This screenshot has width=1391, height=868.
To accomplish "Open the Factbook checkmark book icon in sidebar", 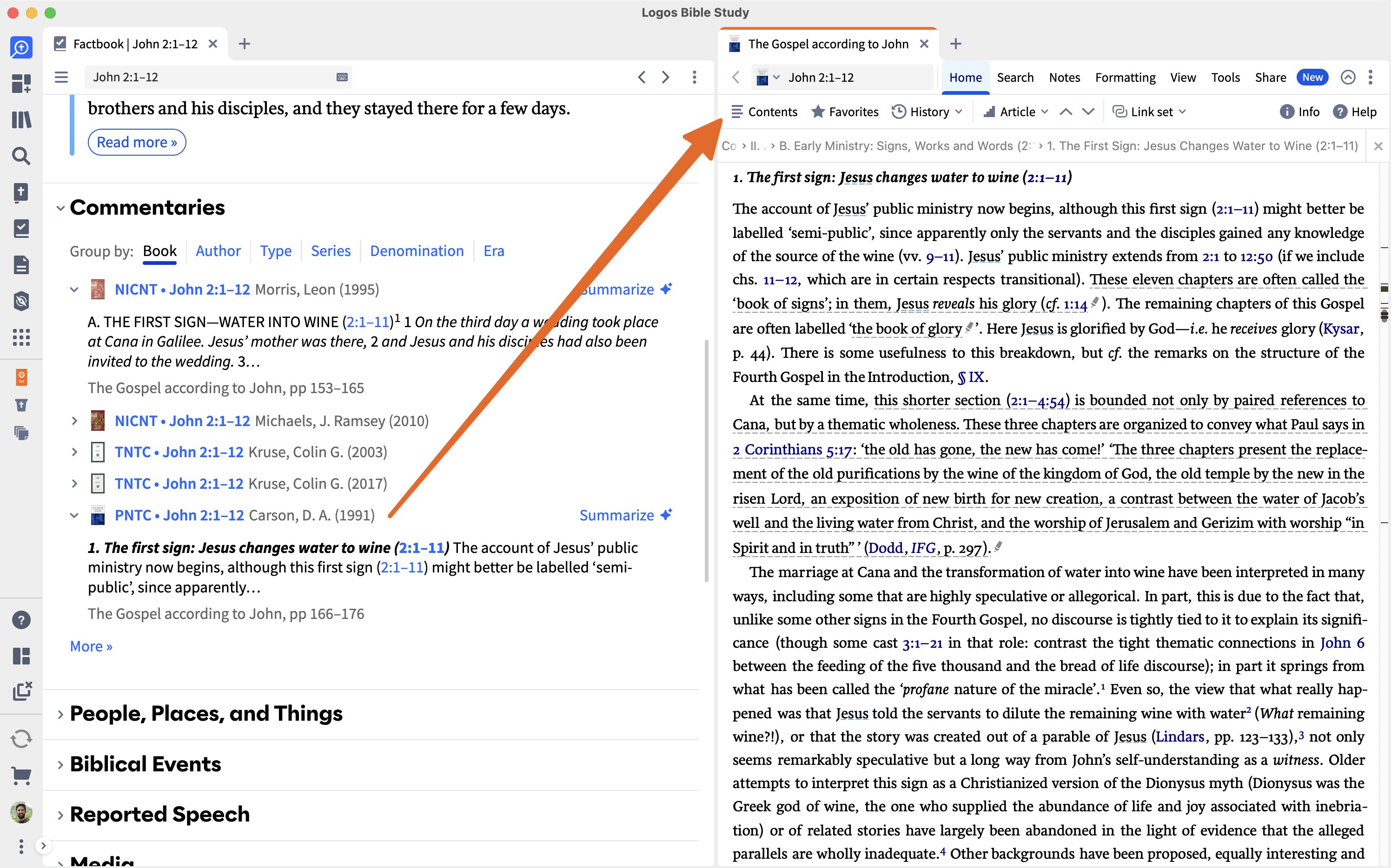I will pos(21,229).
